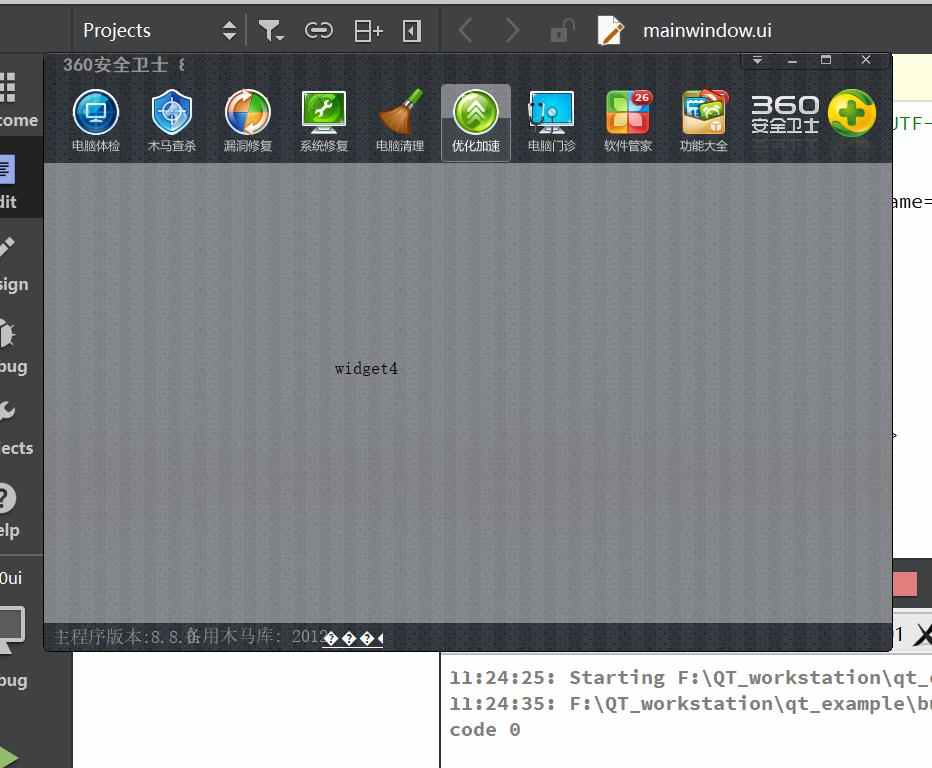Image resolution: width=932 pixels, height=768 pixels.
Task: Close the 360安全卫士 window
Action: pyautogui.click(x=866, y=59)
